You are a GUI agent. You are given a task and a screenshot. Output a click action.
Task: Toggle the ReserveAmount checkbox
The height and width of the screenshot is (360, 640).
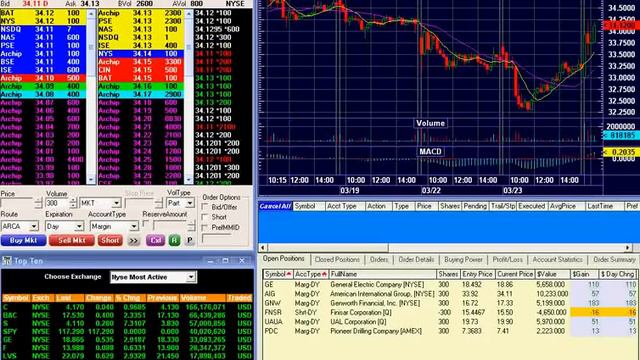pyautogui.click(x=146, y=224)
